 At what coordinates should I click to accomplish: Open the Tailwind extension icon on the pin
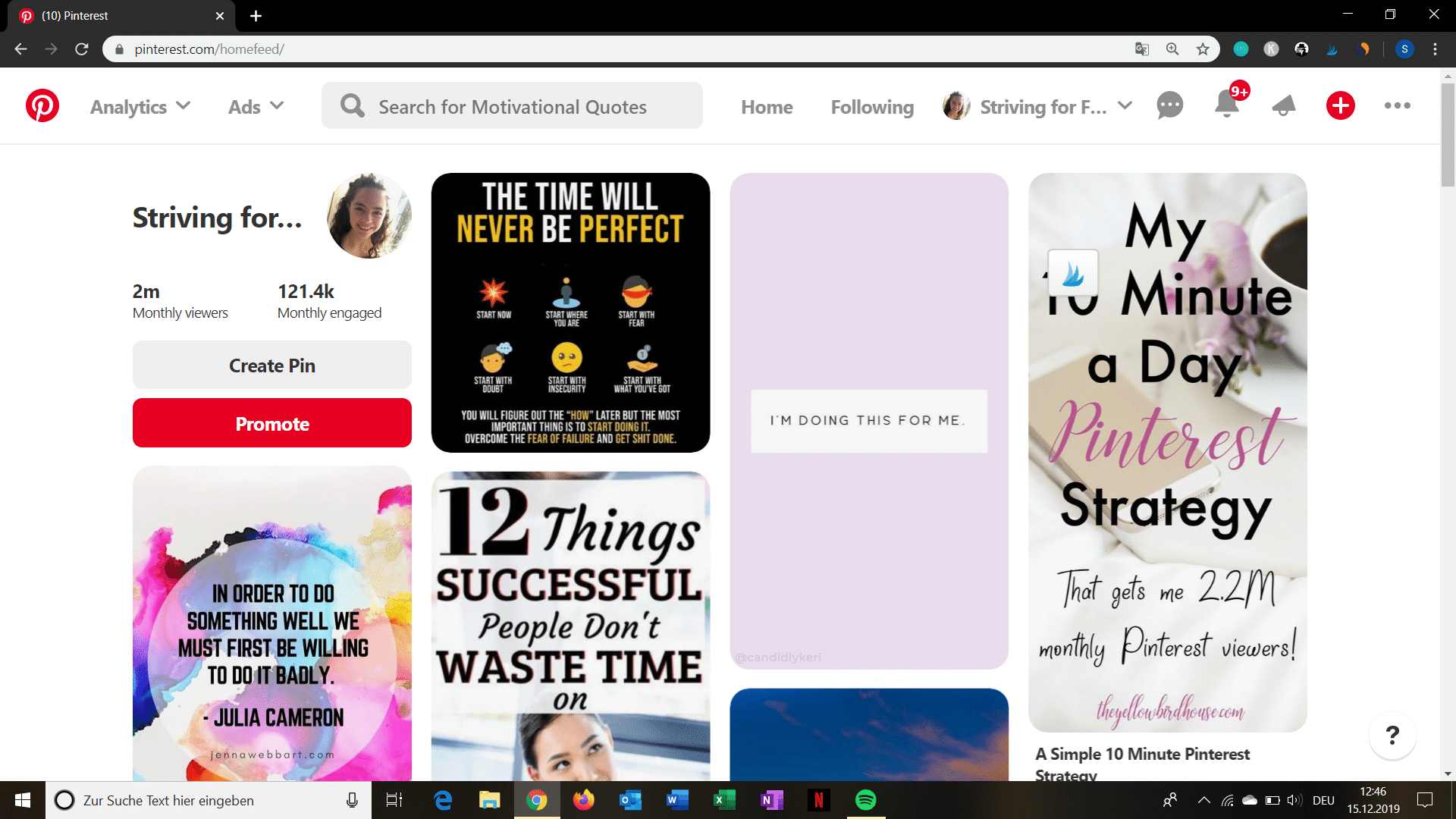(x=1072, y=273)
